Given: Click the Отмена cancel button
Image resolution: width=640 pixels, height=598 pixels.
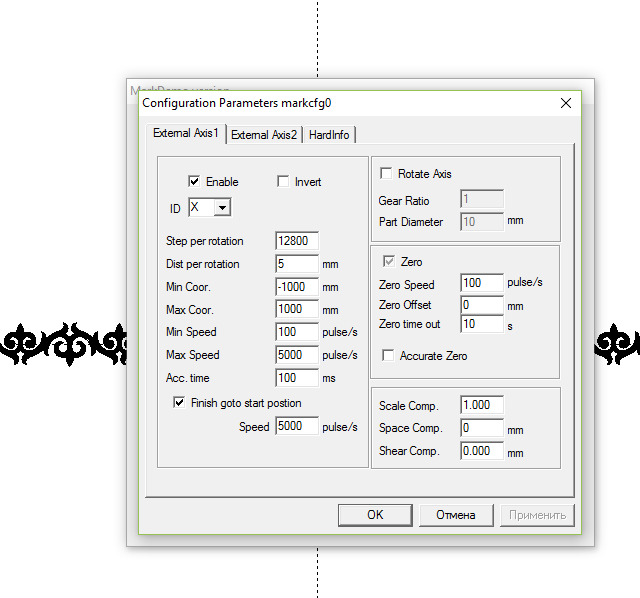Looking at the screenshot, I should (x=455, y=515).
